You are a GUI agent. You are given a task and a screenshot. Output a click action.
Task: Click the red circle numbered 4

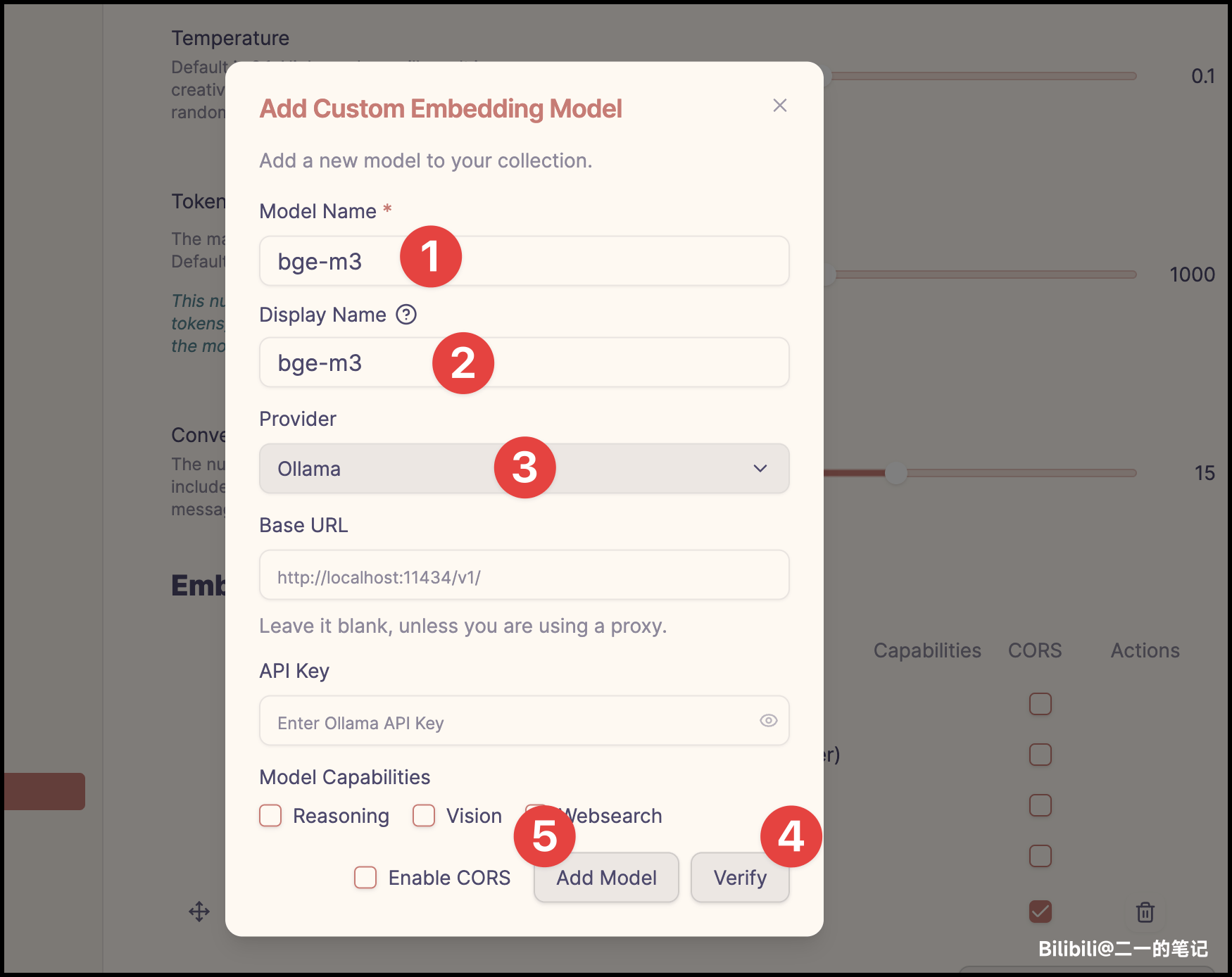coord(791,836)
